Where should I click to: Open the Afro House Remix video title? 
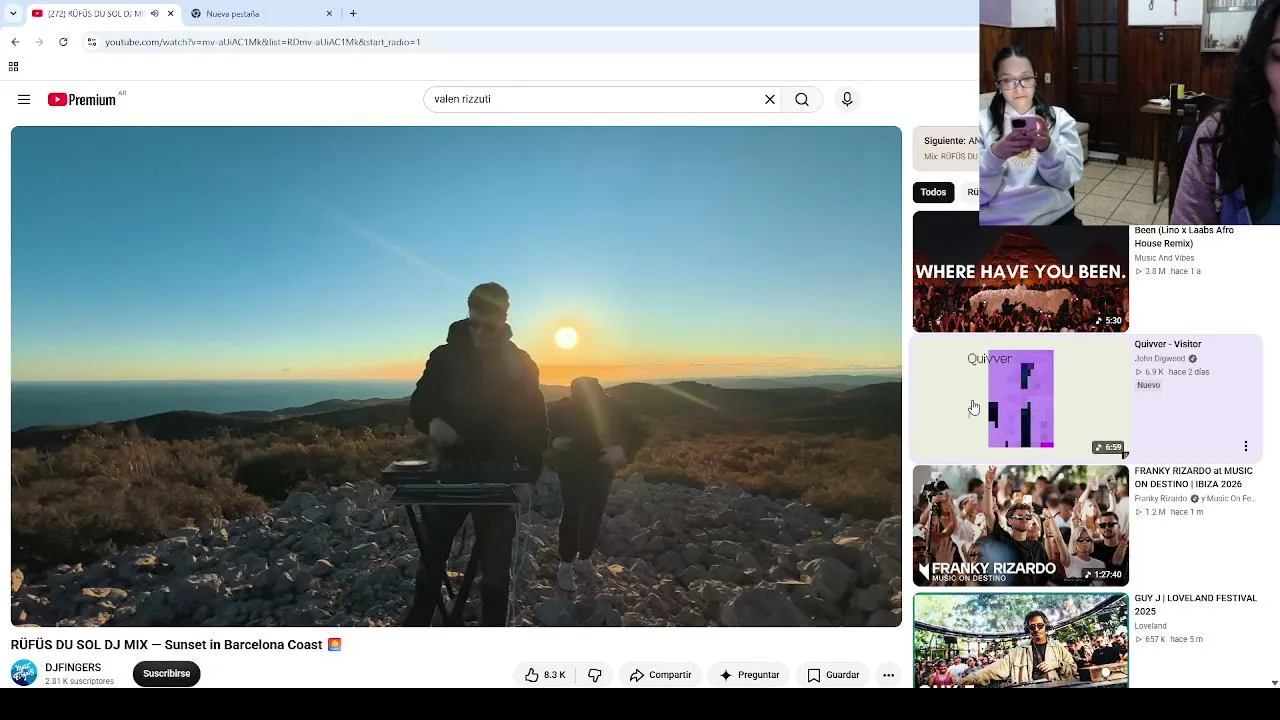coord(1184,237)
